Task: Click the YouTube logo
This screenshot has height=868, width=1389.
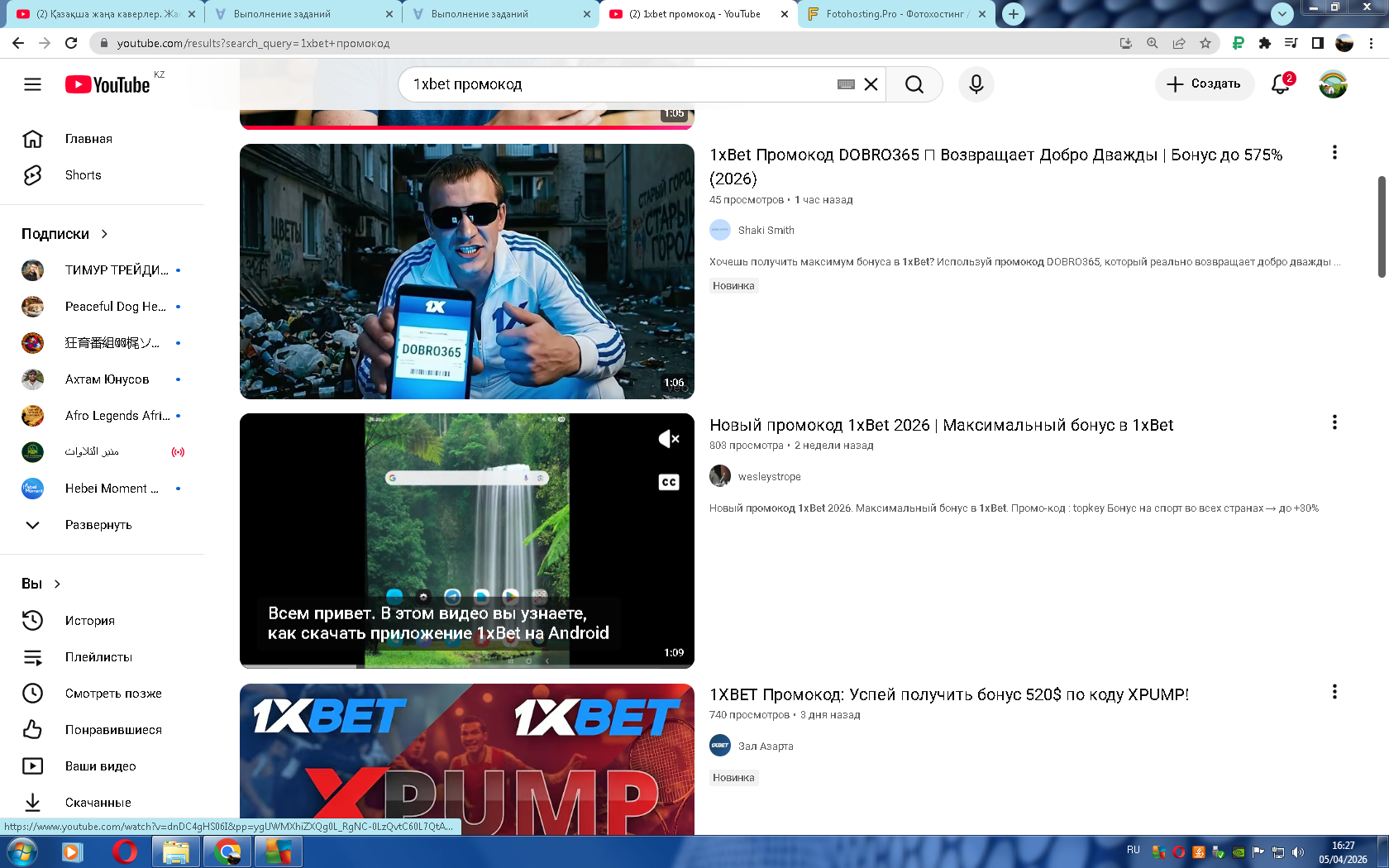Action: click(107, 84)
